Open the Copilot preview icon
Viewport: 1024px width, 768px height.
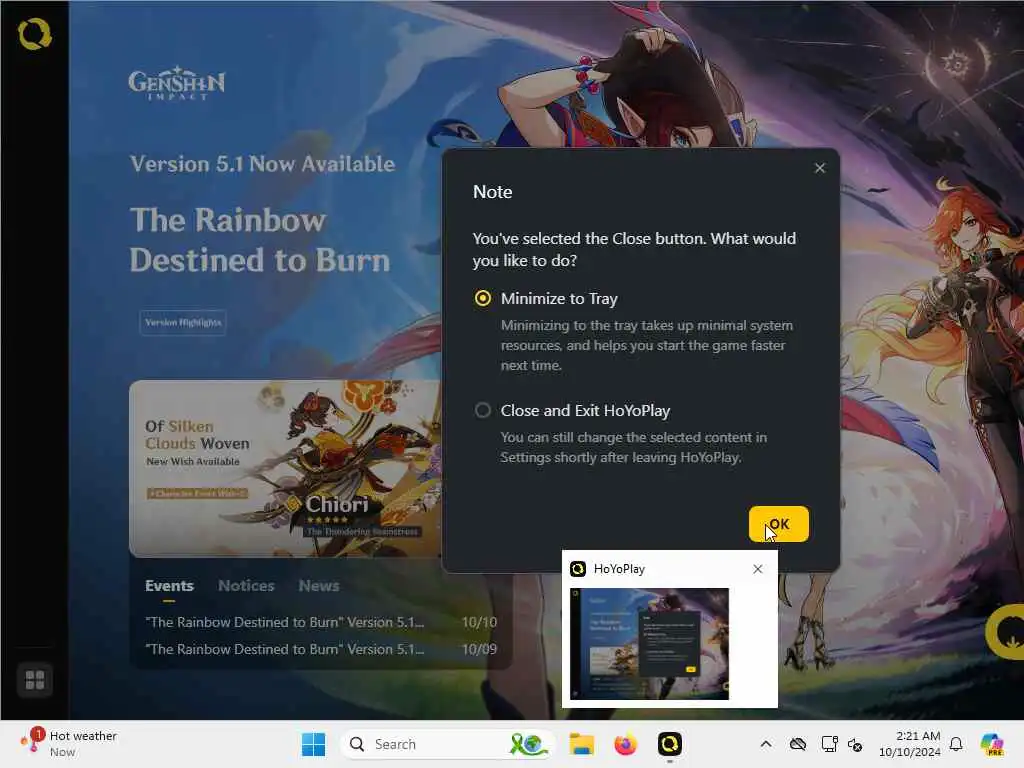pos(992,744)
